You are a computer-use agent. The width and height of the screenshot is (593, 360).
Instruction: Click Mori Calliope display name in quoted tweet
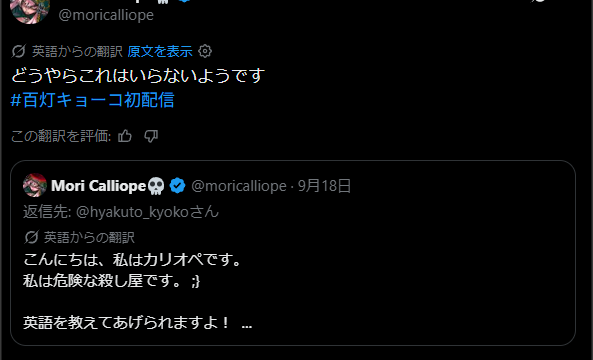[x=98, y=186]
